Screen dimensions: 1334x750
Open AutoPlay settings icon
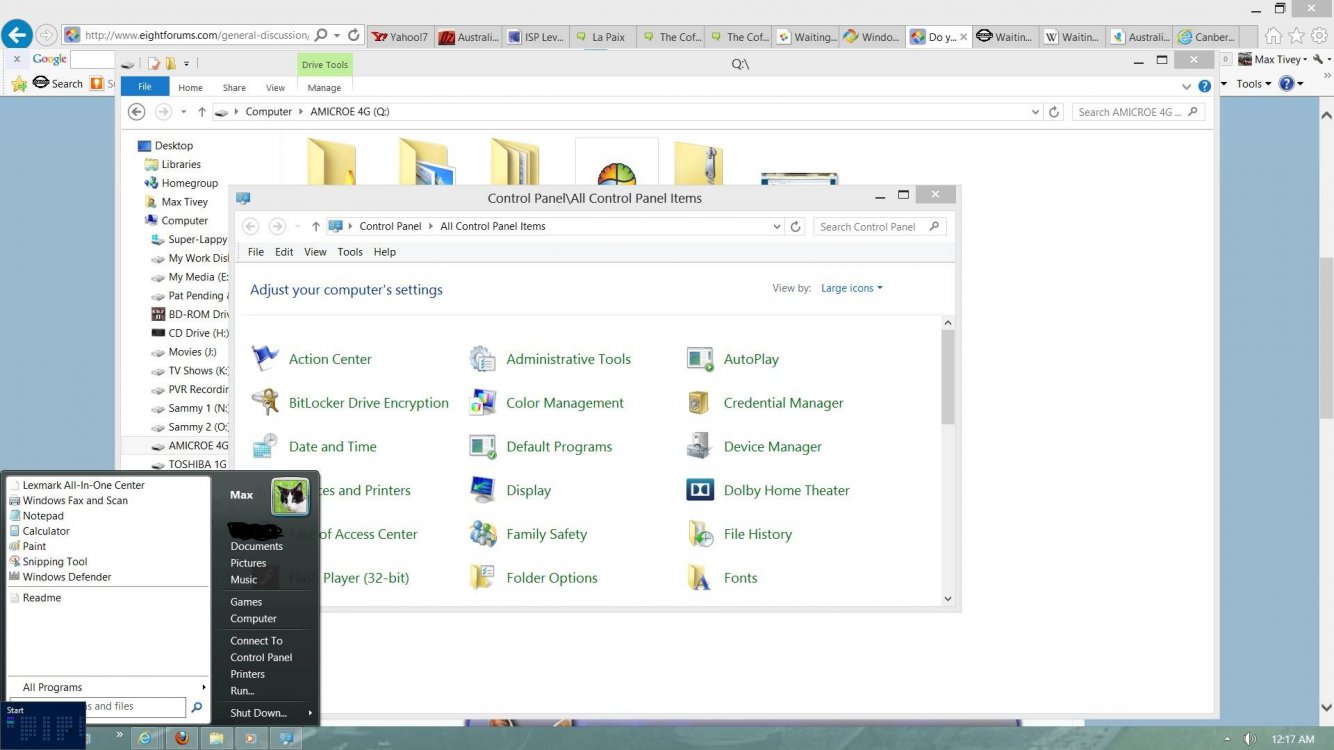[700, 359]
